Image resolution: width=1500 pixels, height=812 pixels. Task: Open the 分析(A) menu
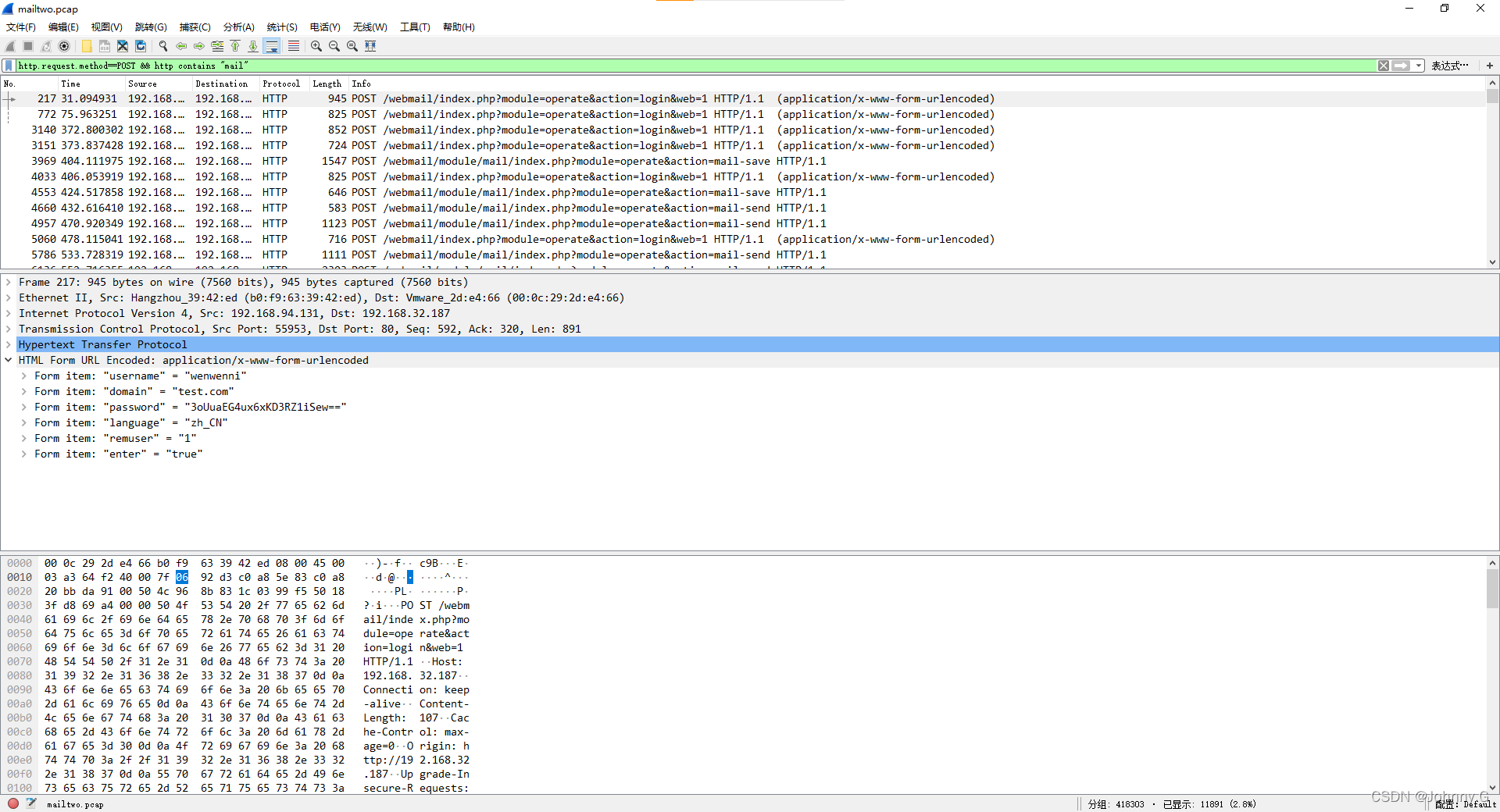click(238, 27)
